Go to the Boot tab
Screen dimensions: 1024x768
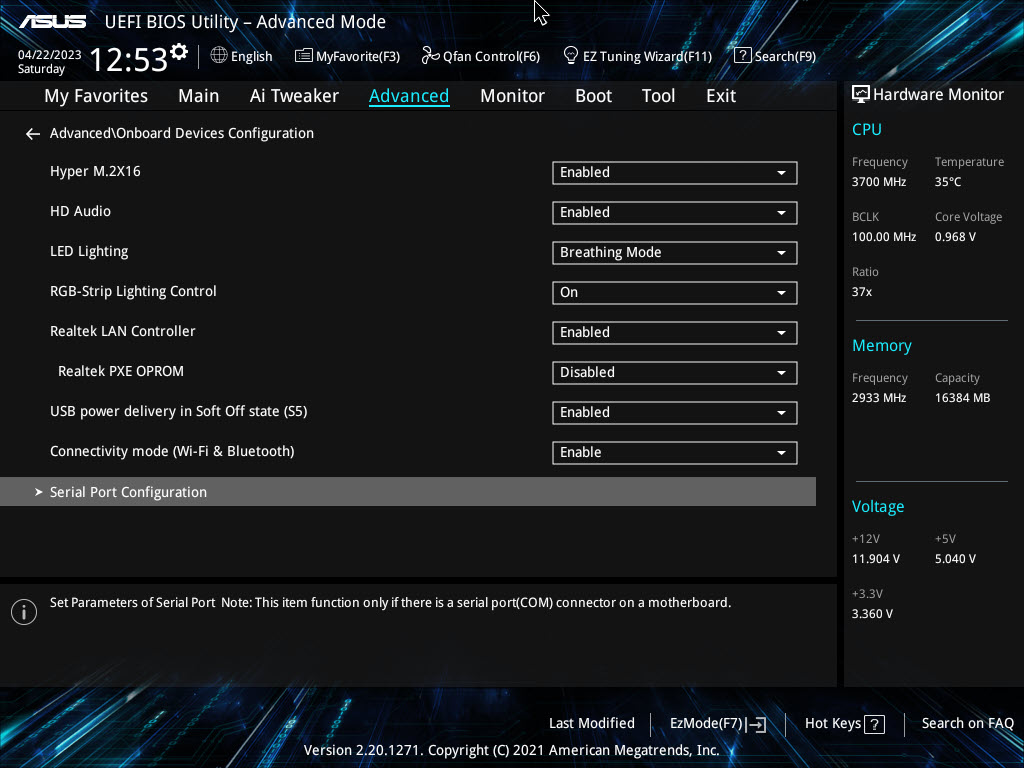[593, 96]
